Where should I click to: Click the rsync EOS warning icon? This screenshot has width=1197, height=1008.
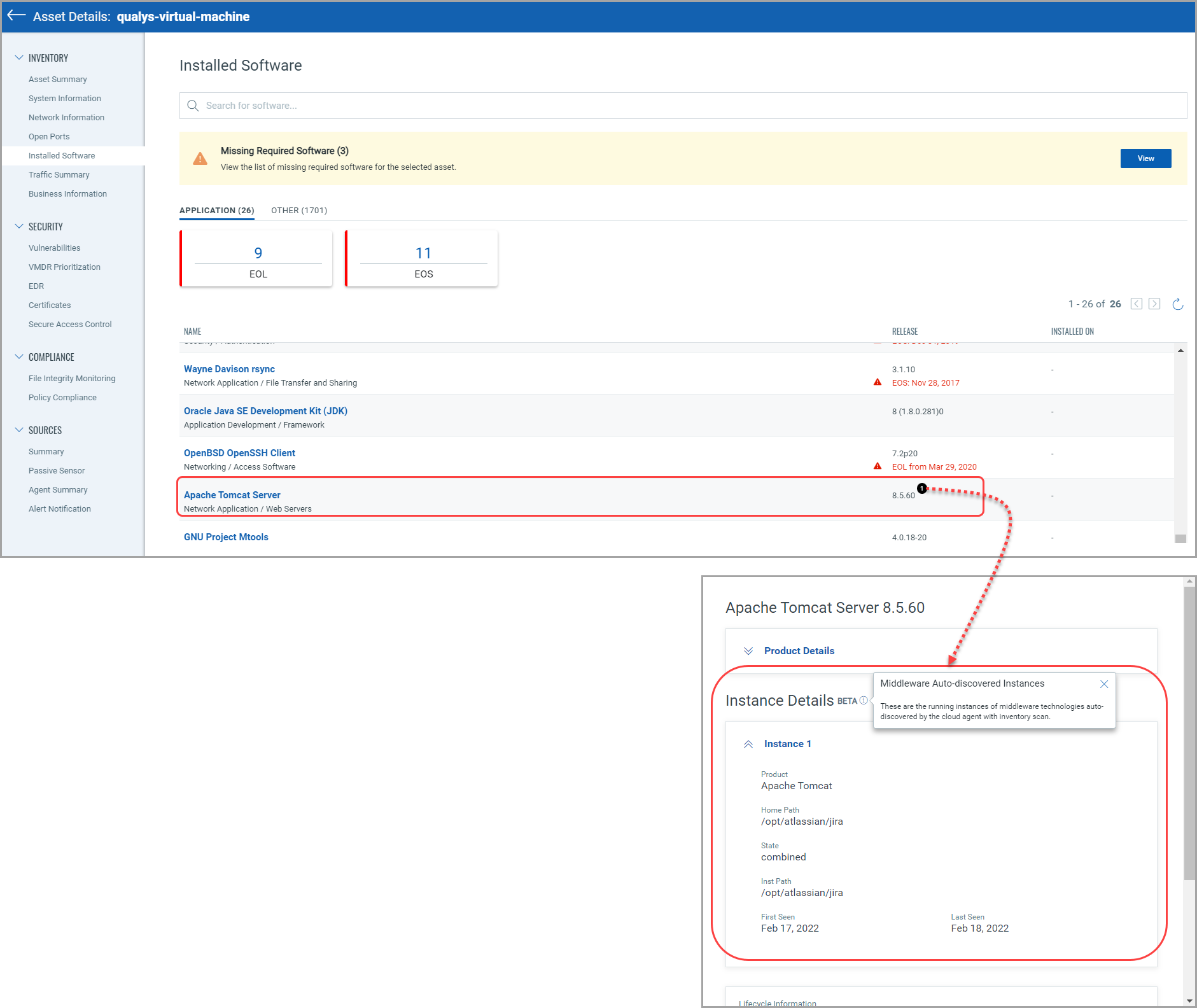878,382
